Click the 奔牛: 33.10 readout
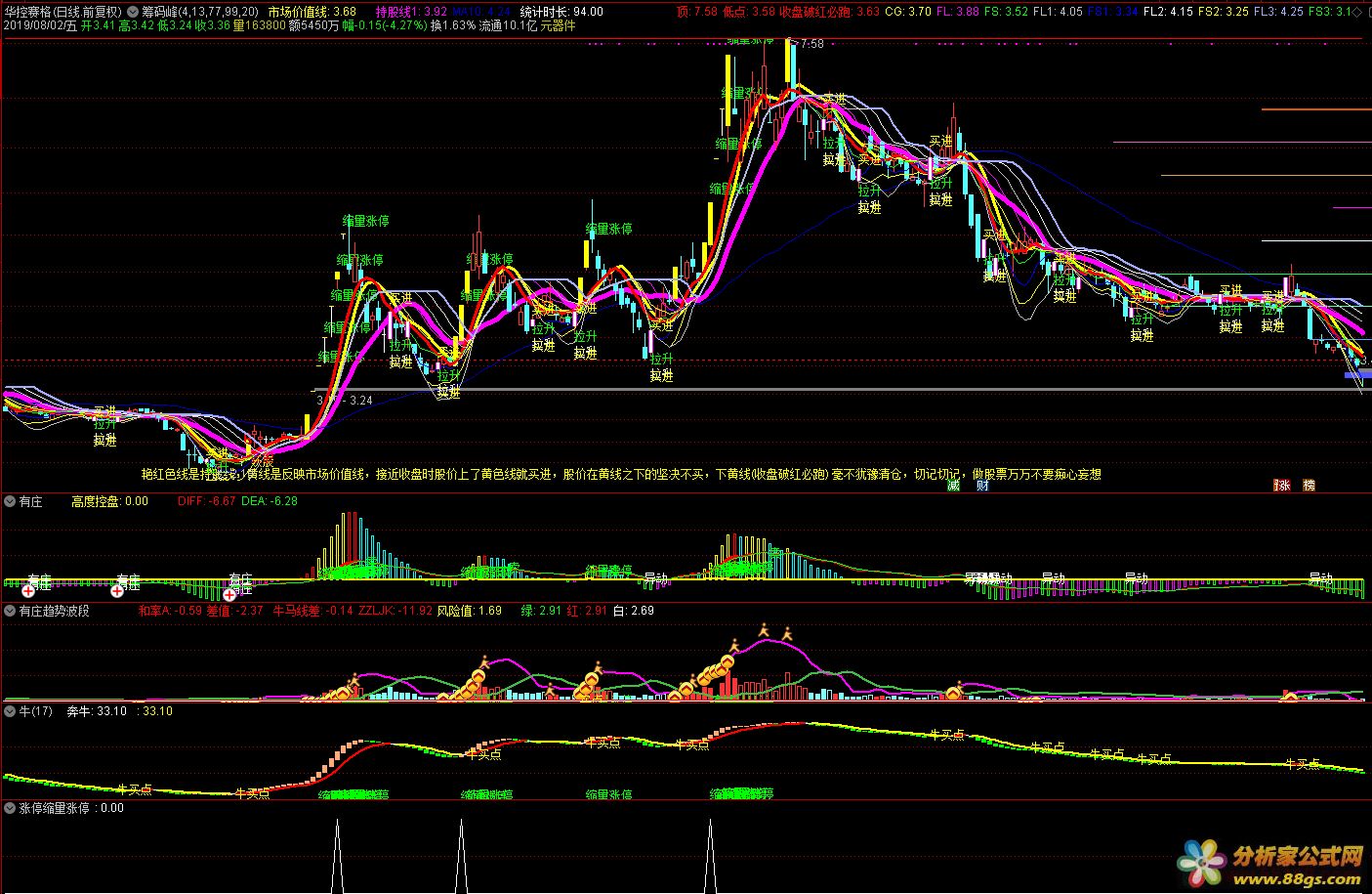Viewport: 1372px width, 894px height. [97, 711]
